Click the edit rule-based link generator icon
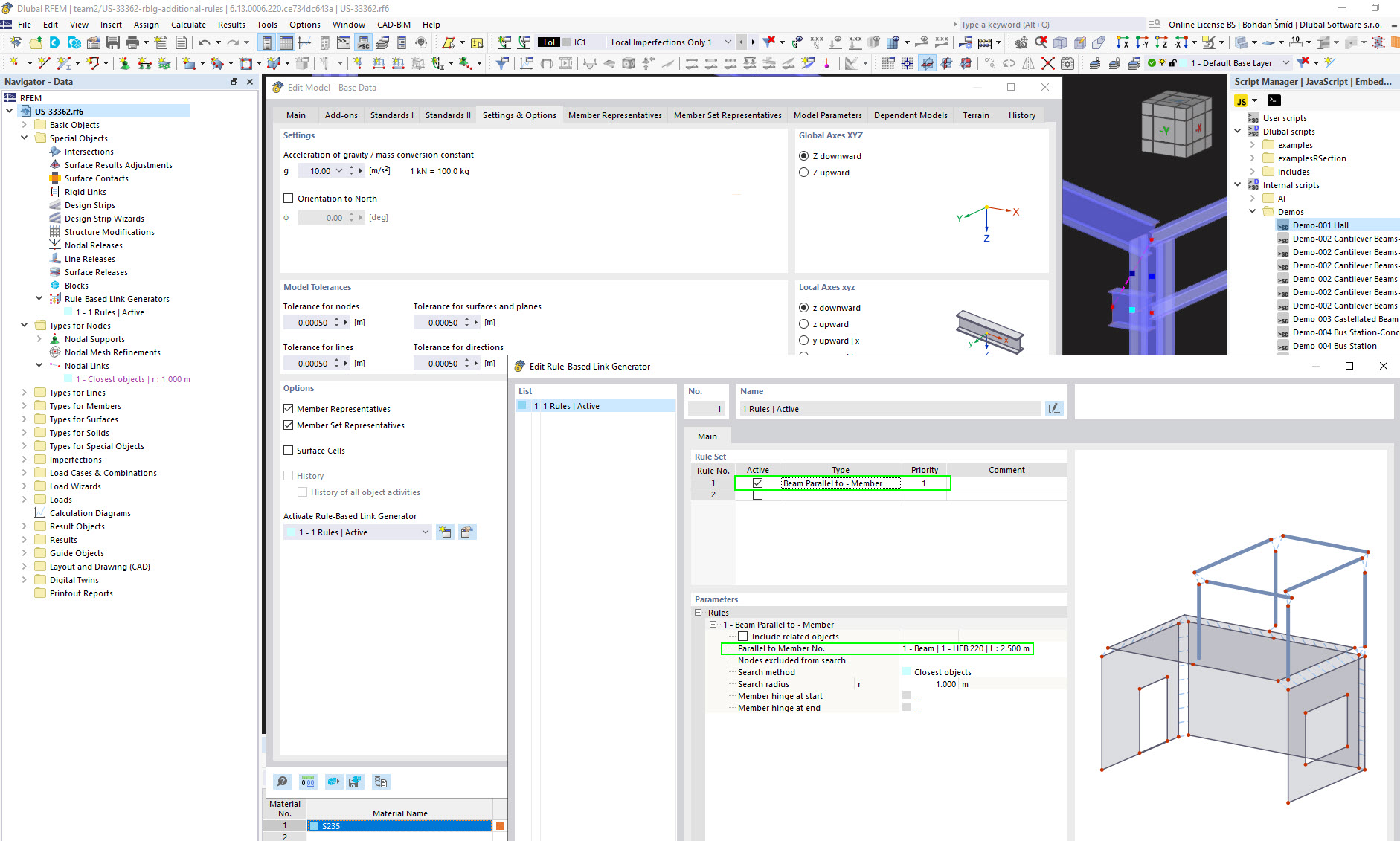The height and width of the screenshot is (841, 1400). click(x=467, y=532)
